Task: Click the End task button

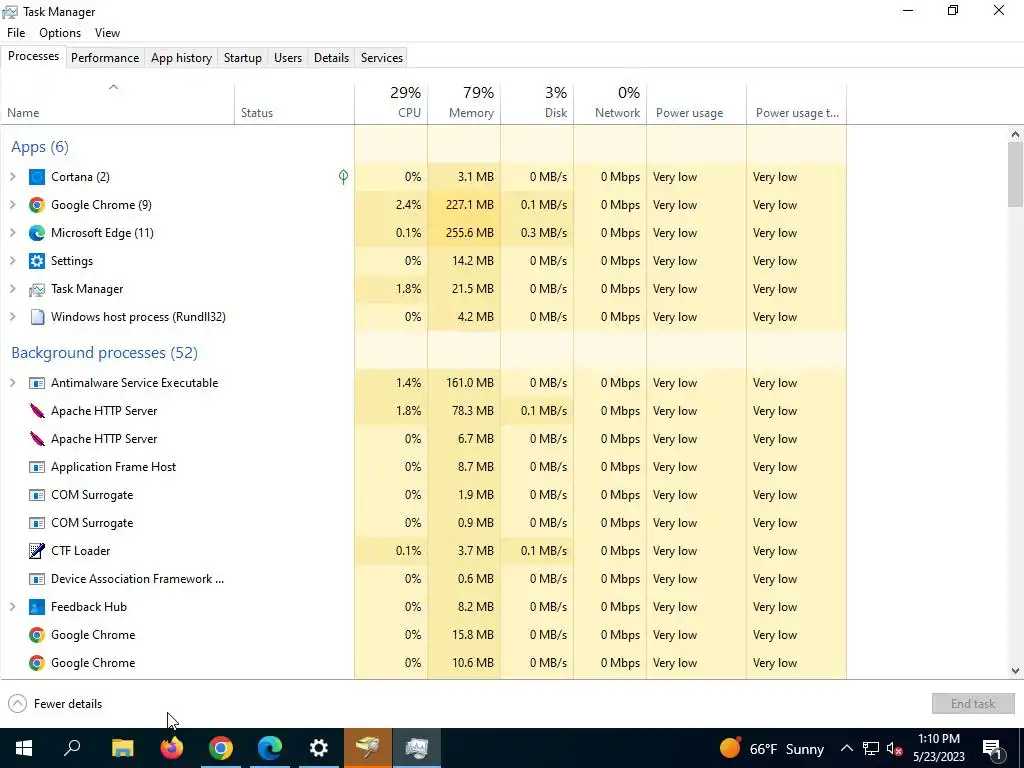Action: click(973, 704)
